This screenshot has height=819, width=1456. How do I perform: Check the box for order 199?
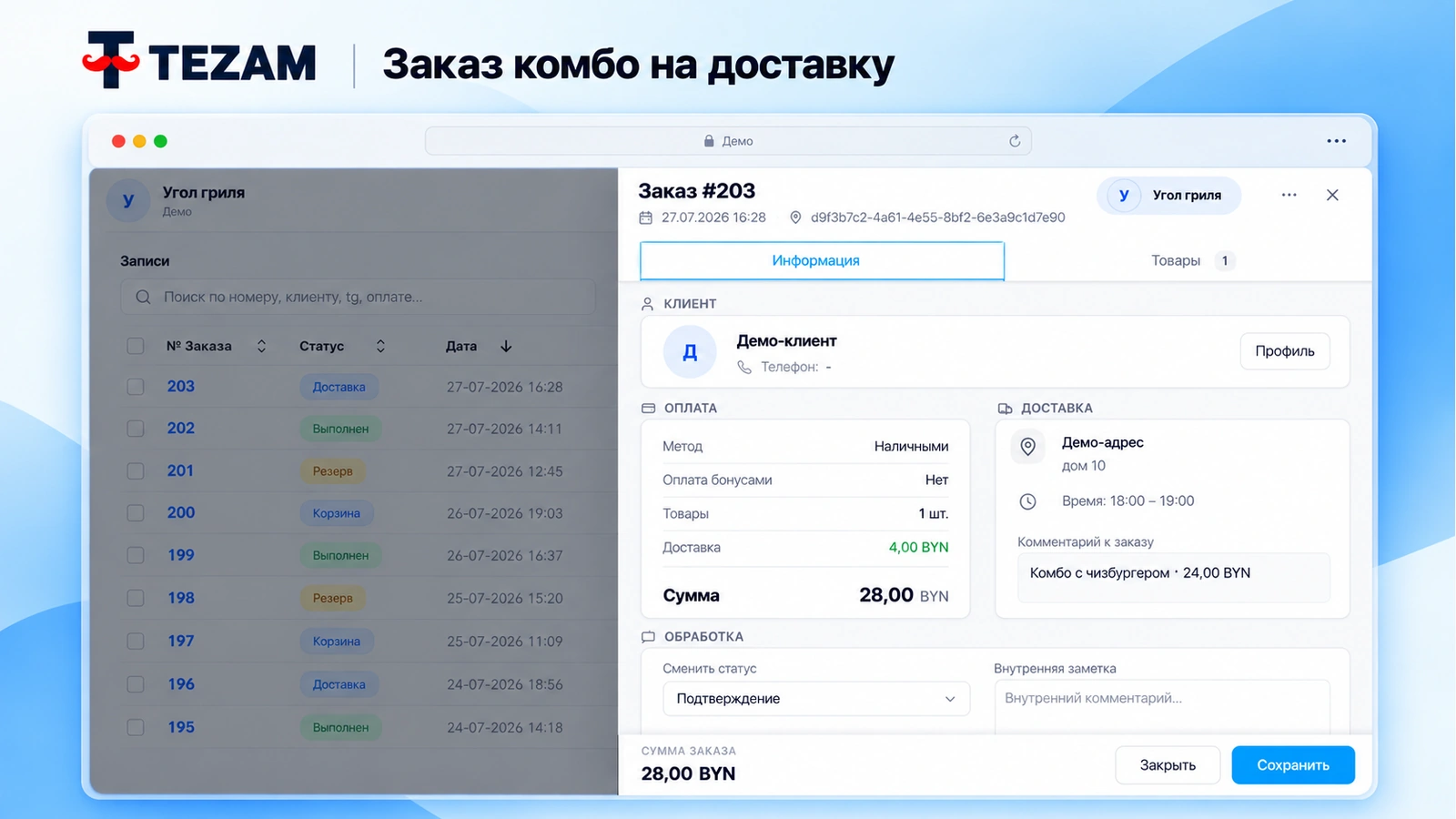click(x=136, y=555)
